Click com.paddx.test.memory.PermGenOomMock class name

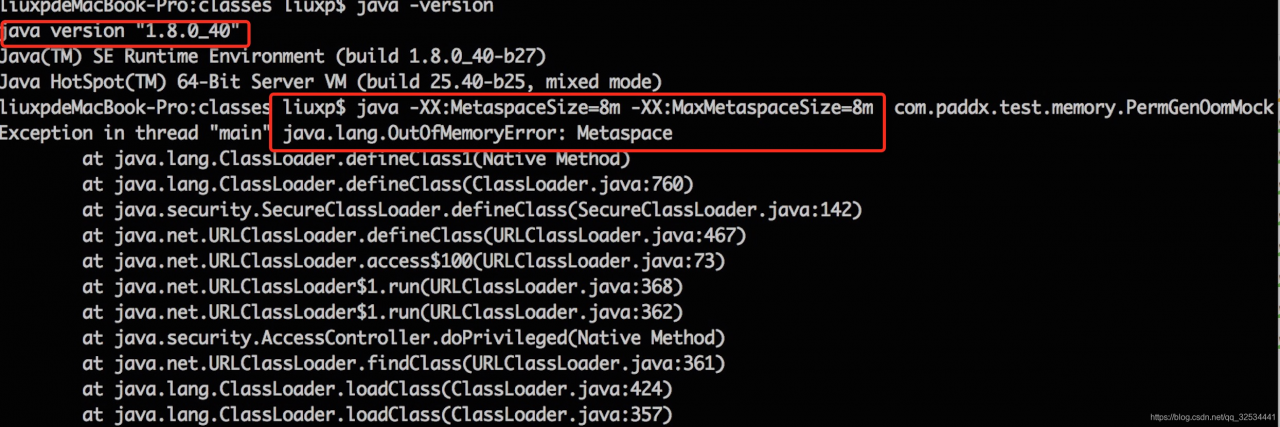tap(1083, 107)
